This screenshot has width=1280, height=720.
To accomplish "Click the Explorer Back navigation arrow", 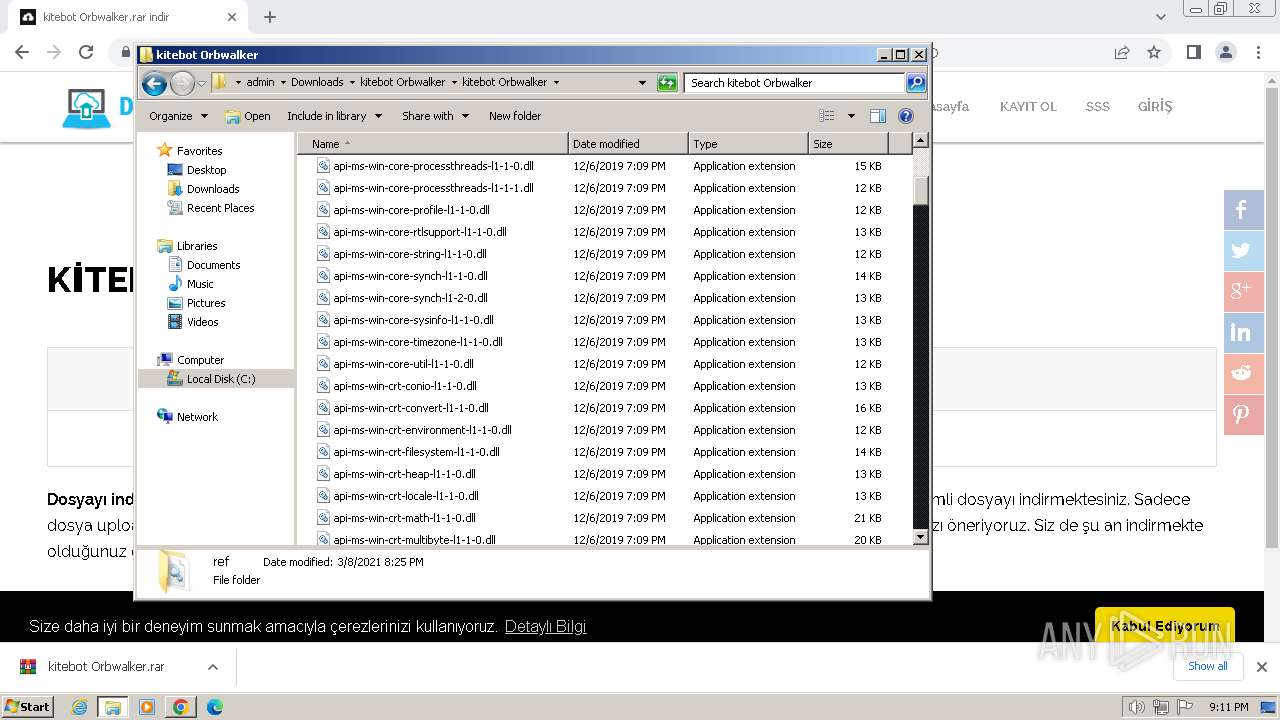I will 154,83.
